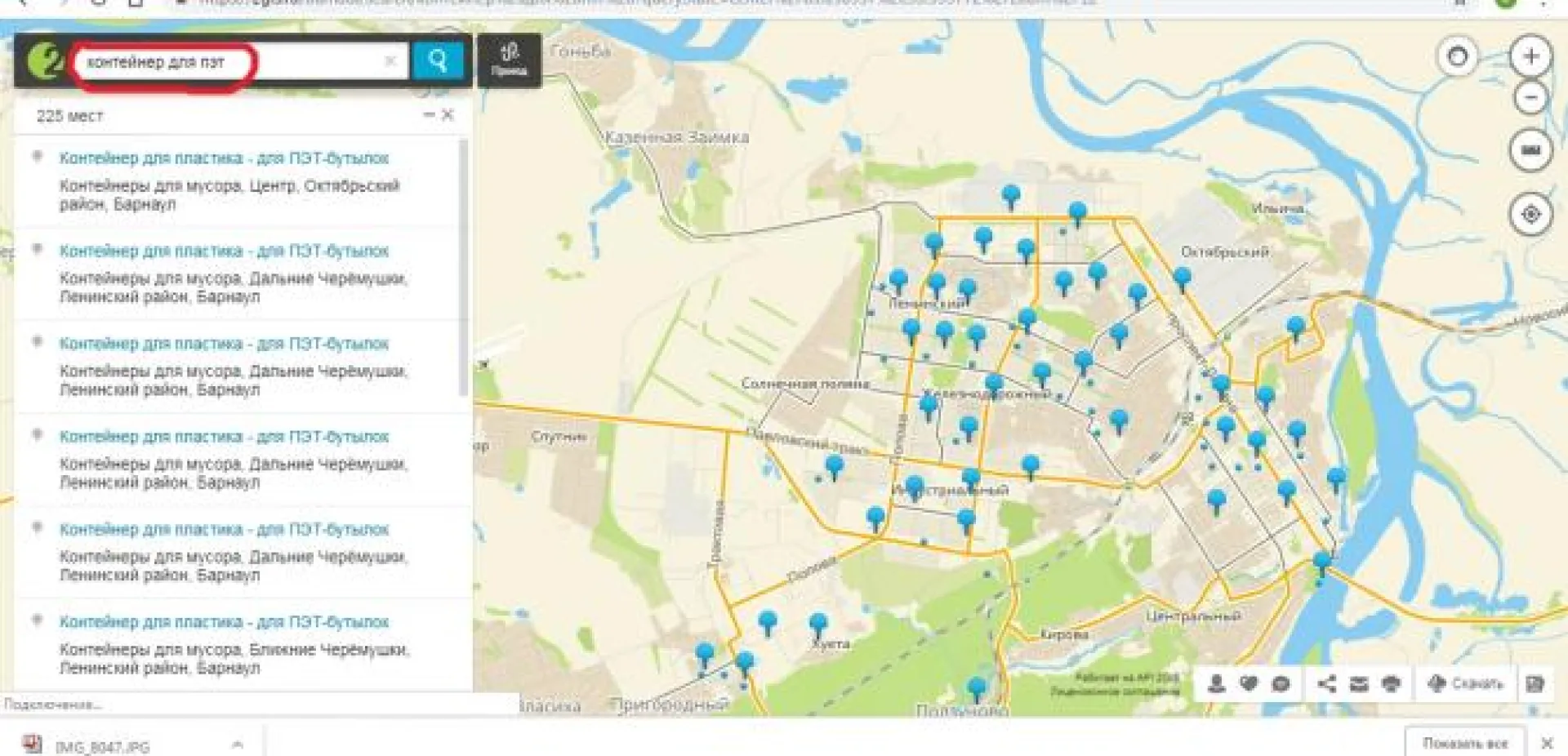Rotate map with compass button
This screenshot has width=1568, height=756.
click(x=1457, y=57)
